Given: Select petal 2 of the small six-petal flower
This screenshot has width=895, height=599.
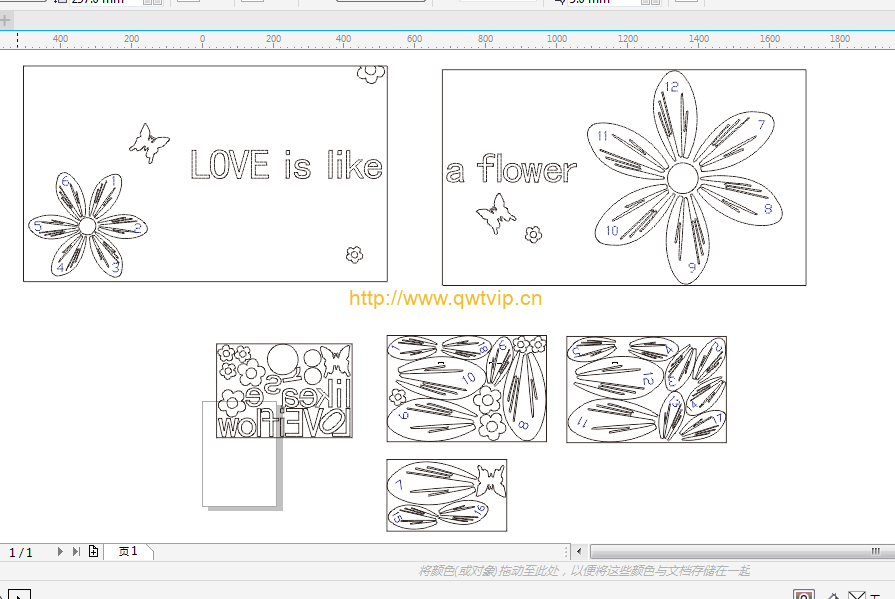Looking at the screenshot, I should click(122, 226).
